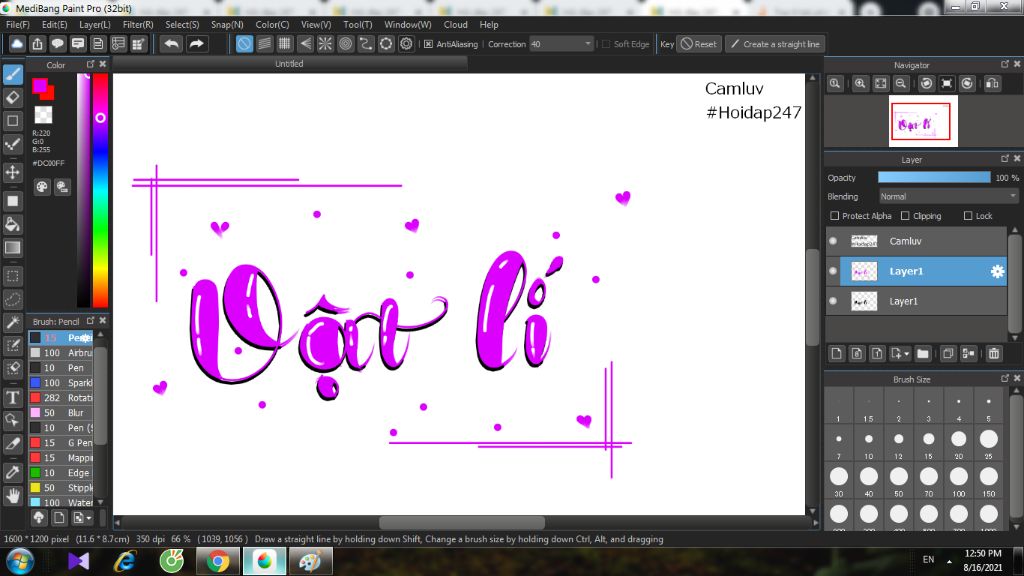The image size is (1024, 576).
Task: Enable curve snap
Action: tap(366, 44)
